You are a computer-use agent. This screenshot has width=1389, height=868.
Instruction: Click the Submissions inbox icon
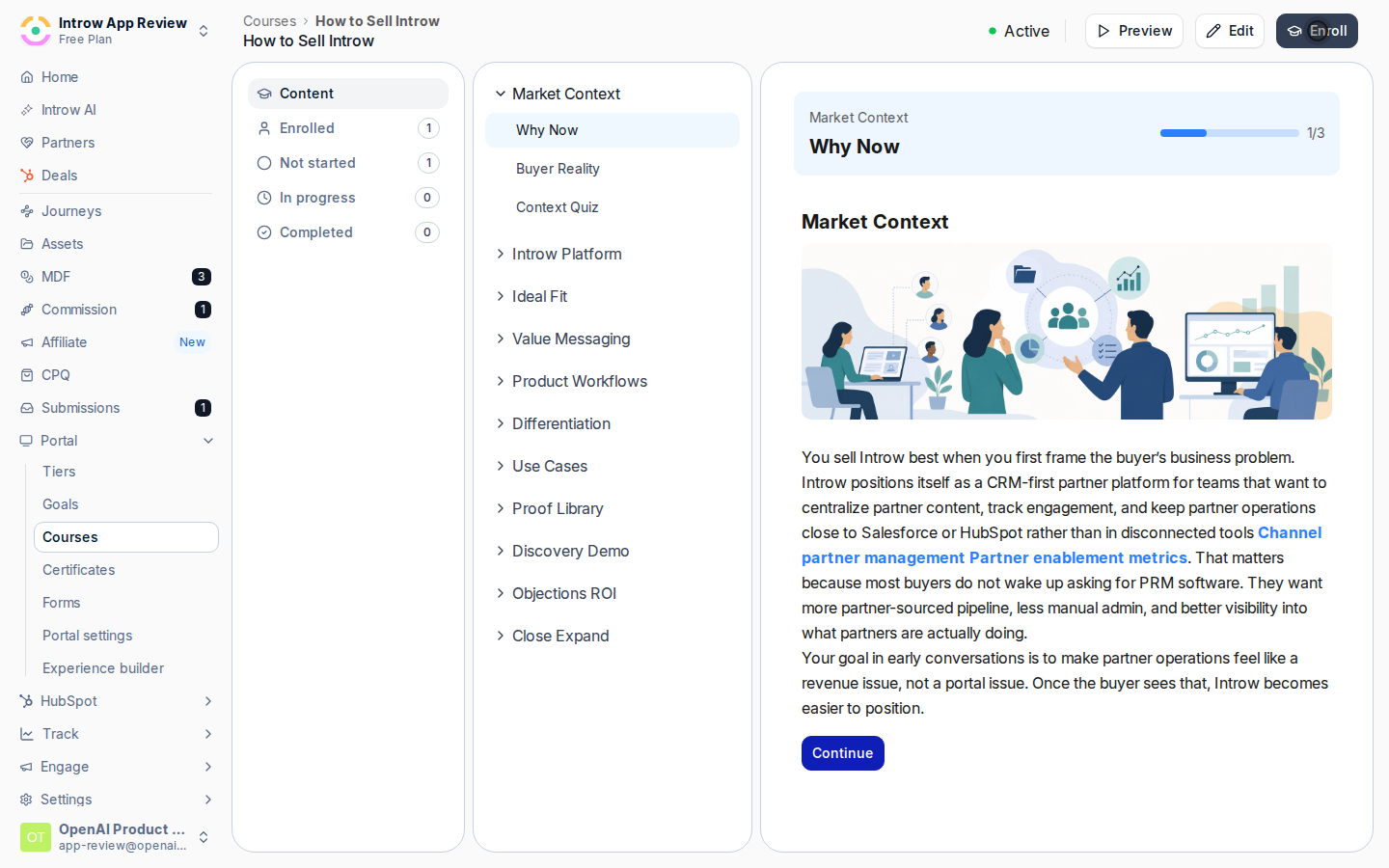click(x=27, y=408)
